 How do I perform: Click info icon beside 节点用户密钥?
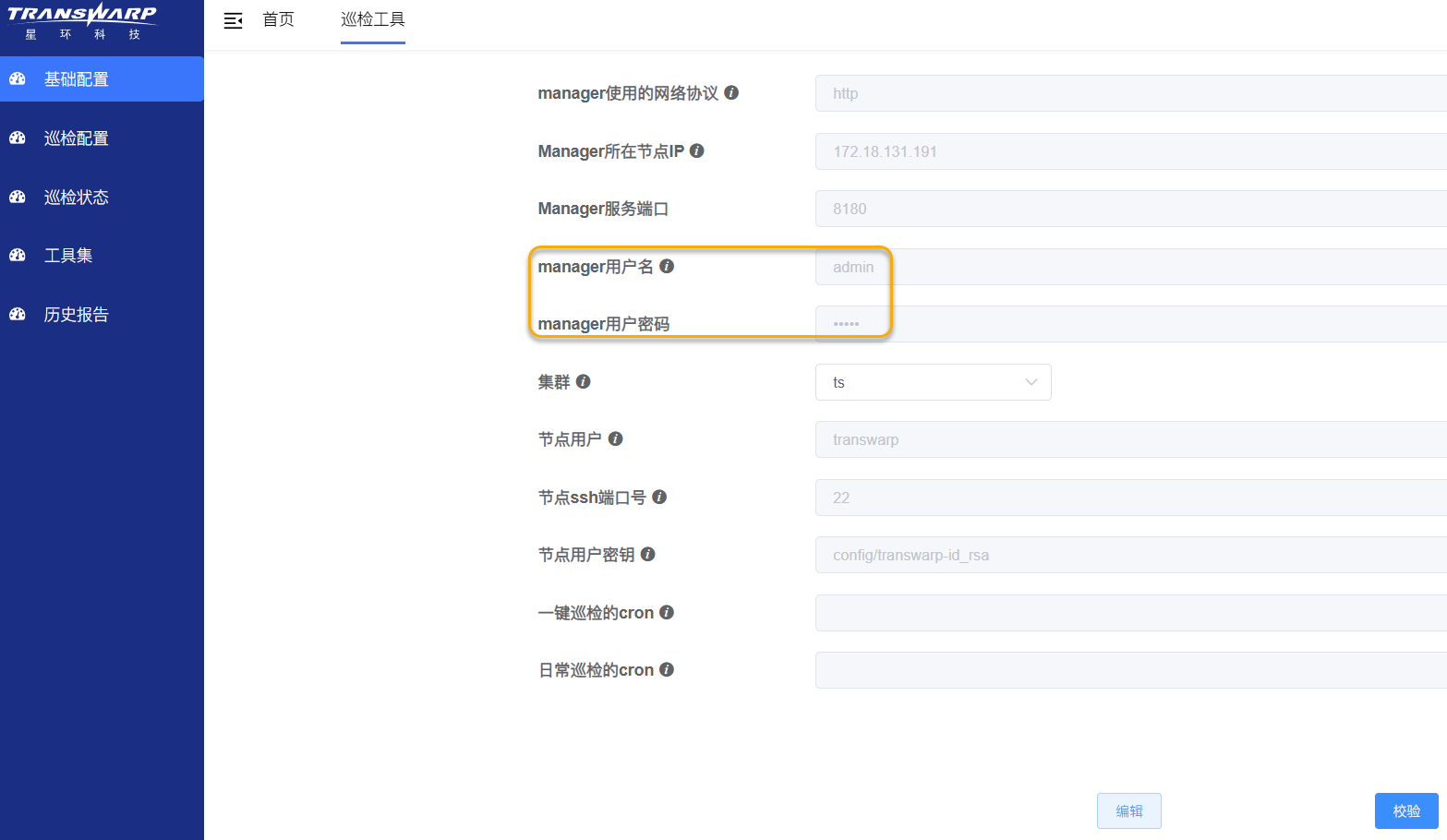(x=648, y=554)
